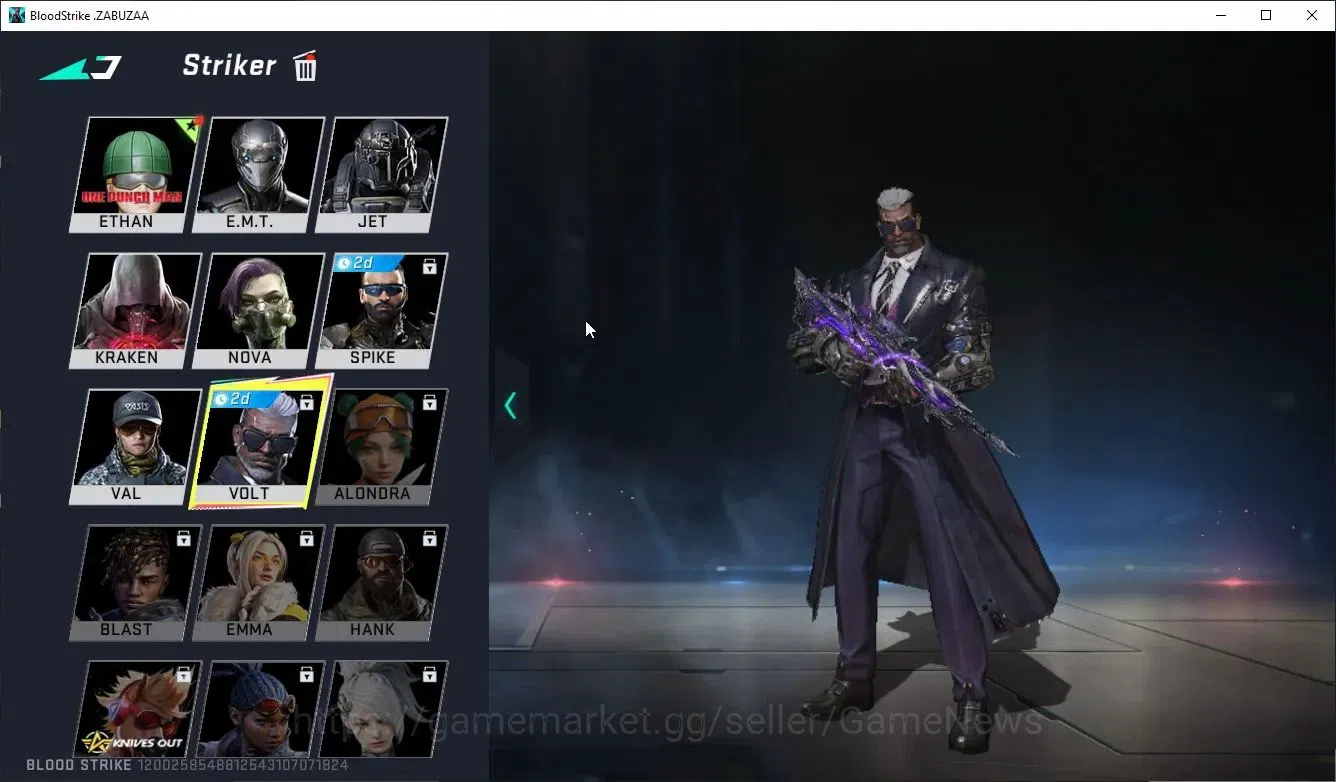Screen dimensions: 1336x782
Task: Maximize the BloodStrike window
Action: click(1266, 15)
